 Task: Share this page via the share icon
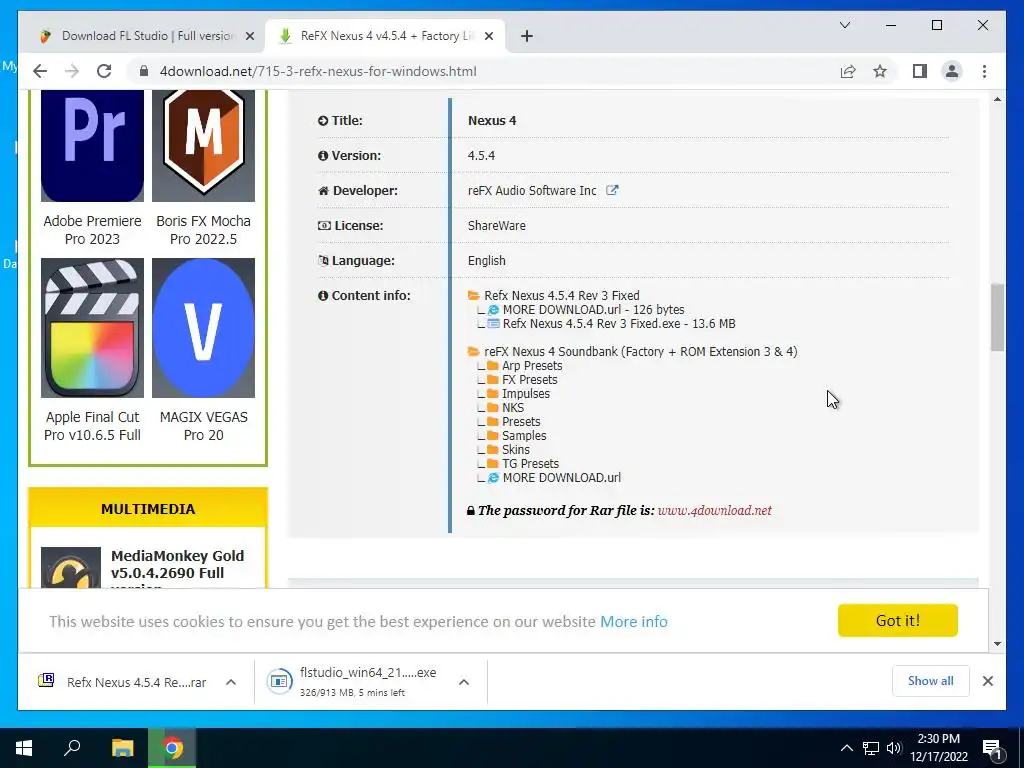pyautogui.click(x=848, y=71)
